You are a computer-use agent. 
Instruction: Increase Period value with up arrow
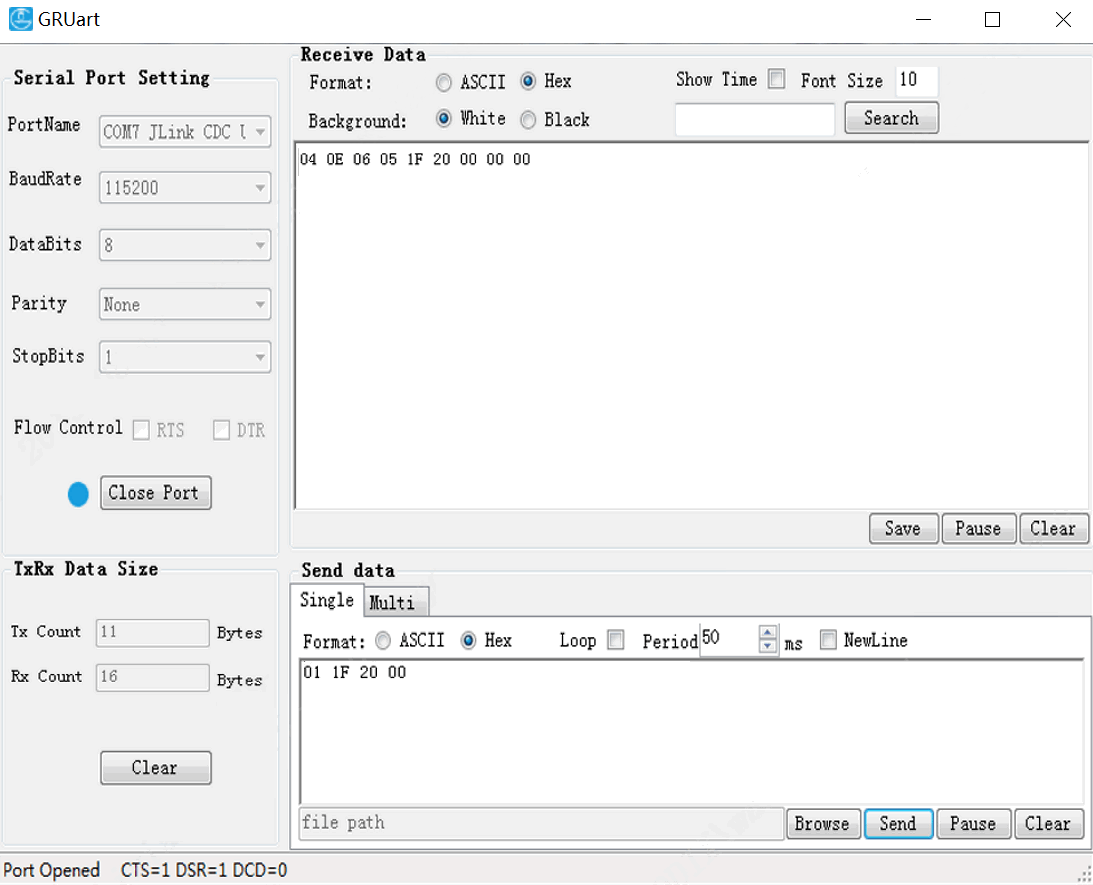[768, 633]
